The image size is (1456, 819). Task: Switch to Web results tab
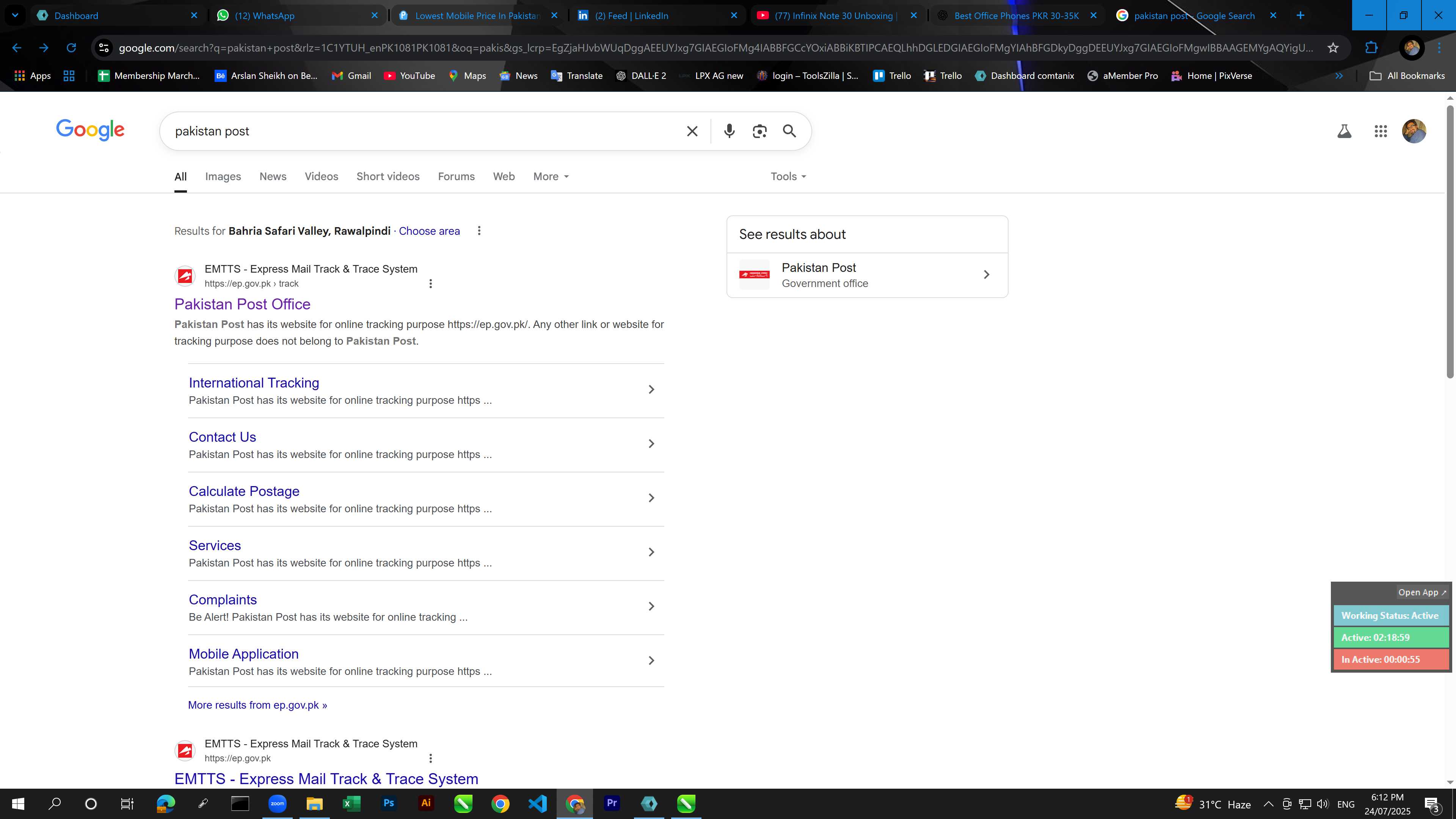point(504,176)
